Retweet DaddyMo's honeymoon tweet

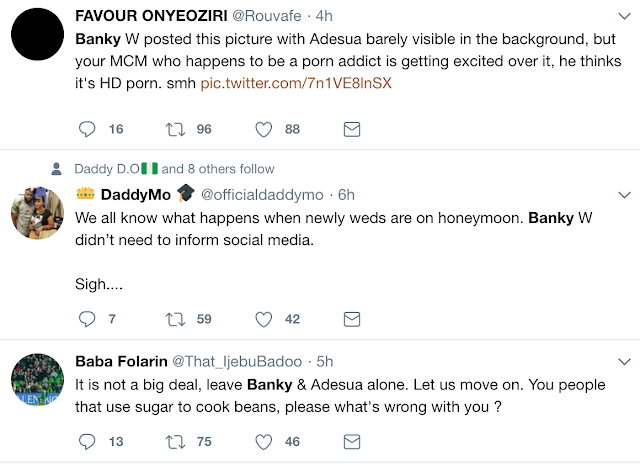click(x=176, y=320)
